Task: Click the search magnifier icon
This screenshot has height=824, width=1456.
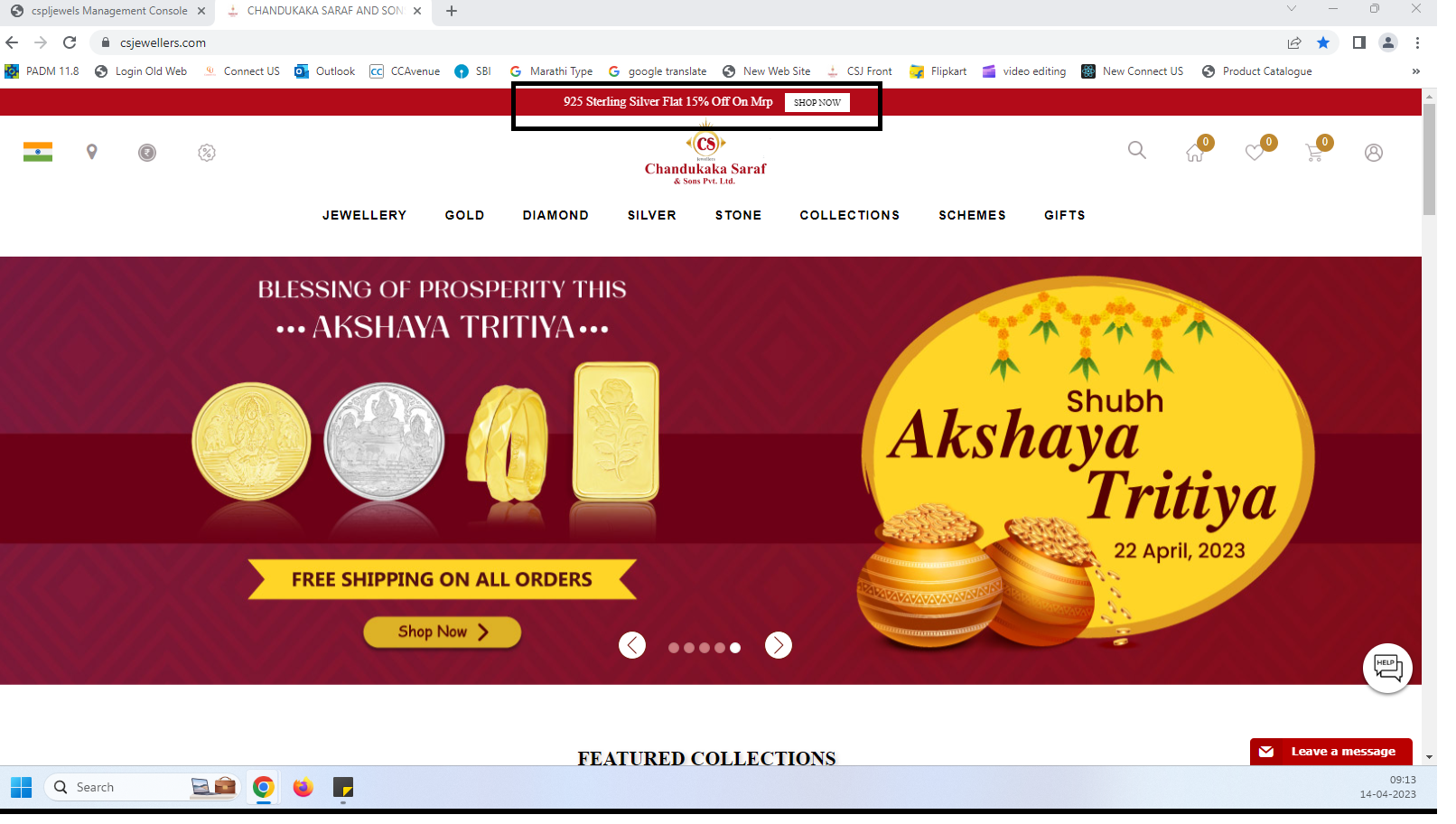Action: pyautogui.click(x=1137, y=151)
